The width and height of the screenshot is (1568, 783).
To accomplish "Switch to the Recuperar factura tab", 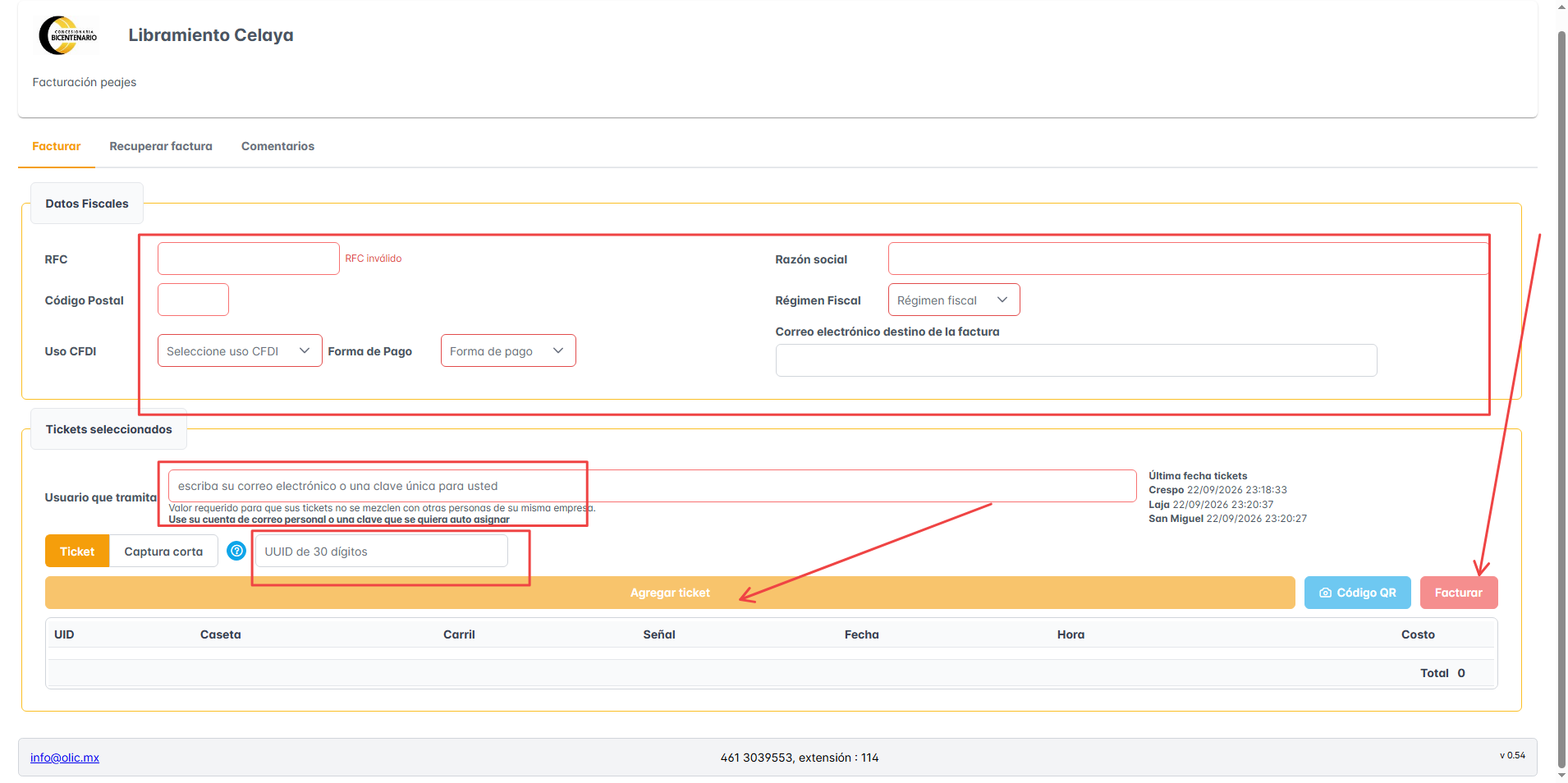I will [x=161, y=146].
